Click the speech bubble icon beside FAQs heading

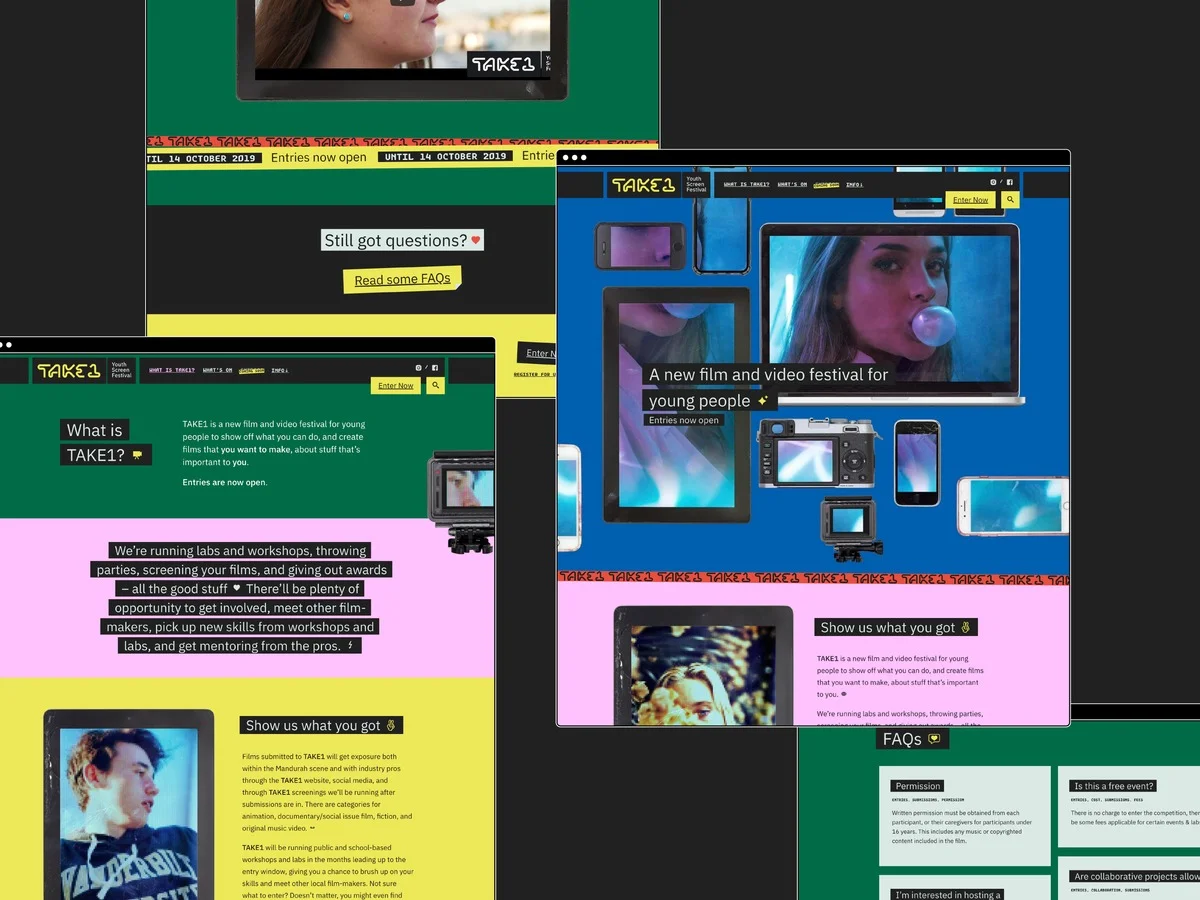coord(934,739)
